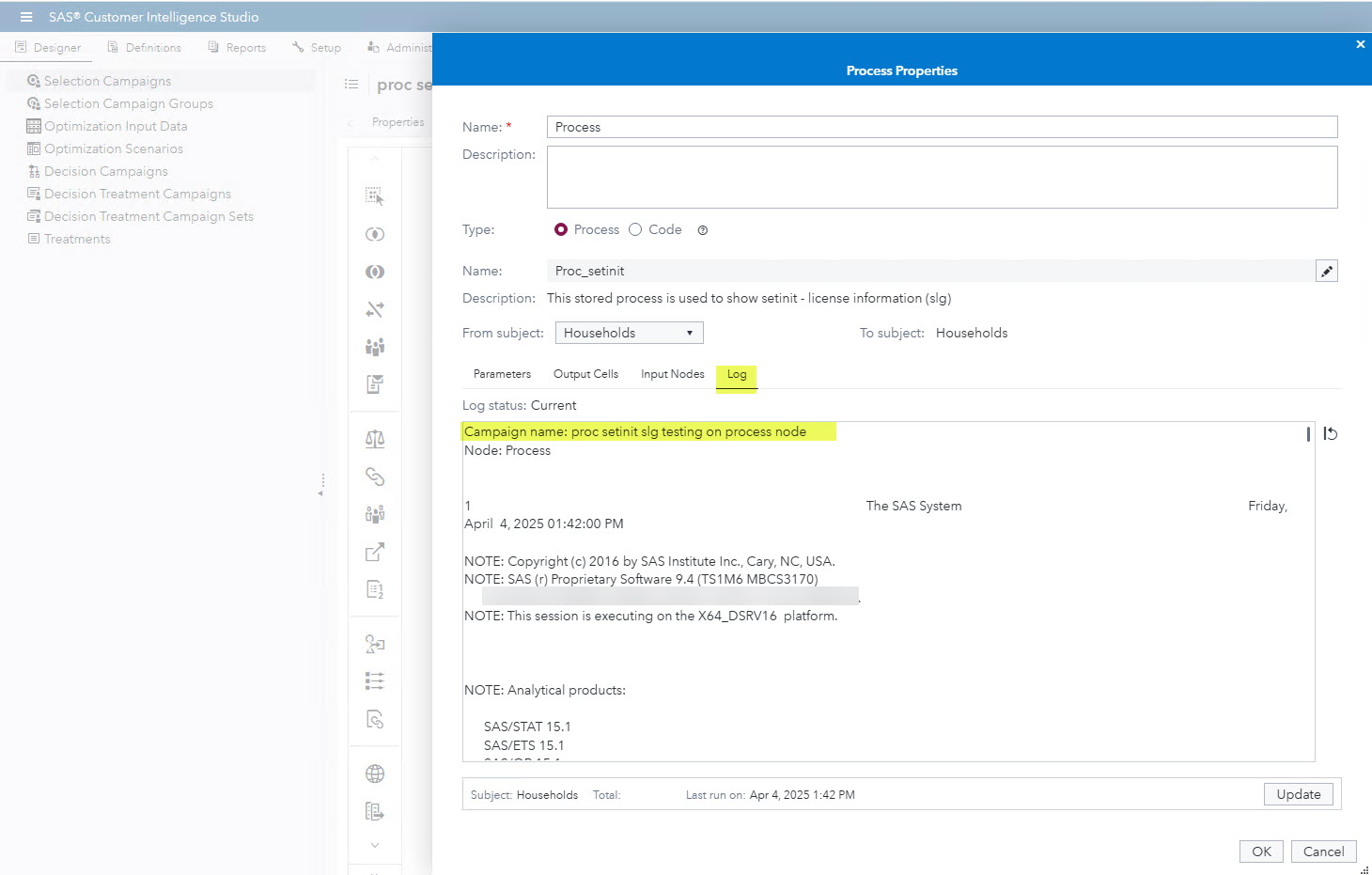Click the OK button
The height and width of the screenshot is (875, 1372).
(1261, 852)
